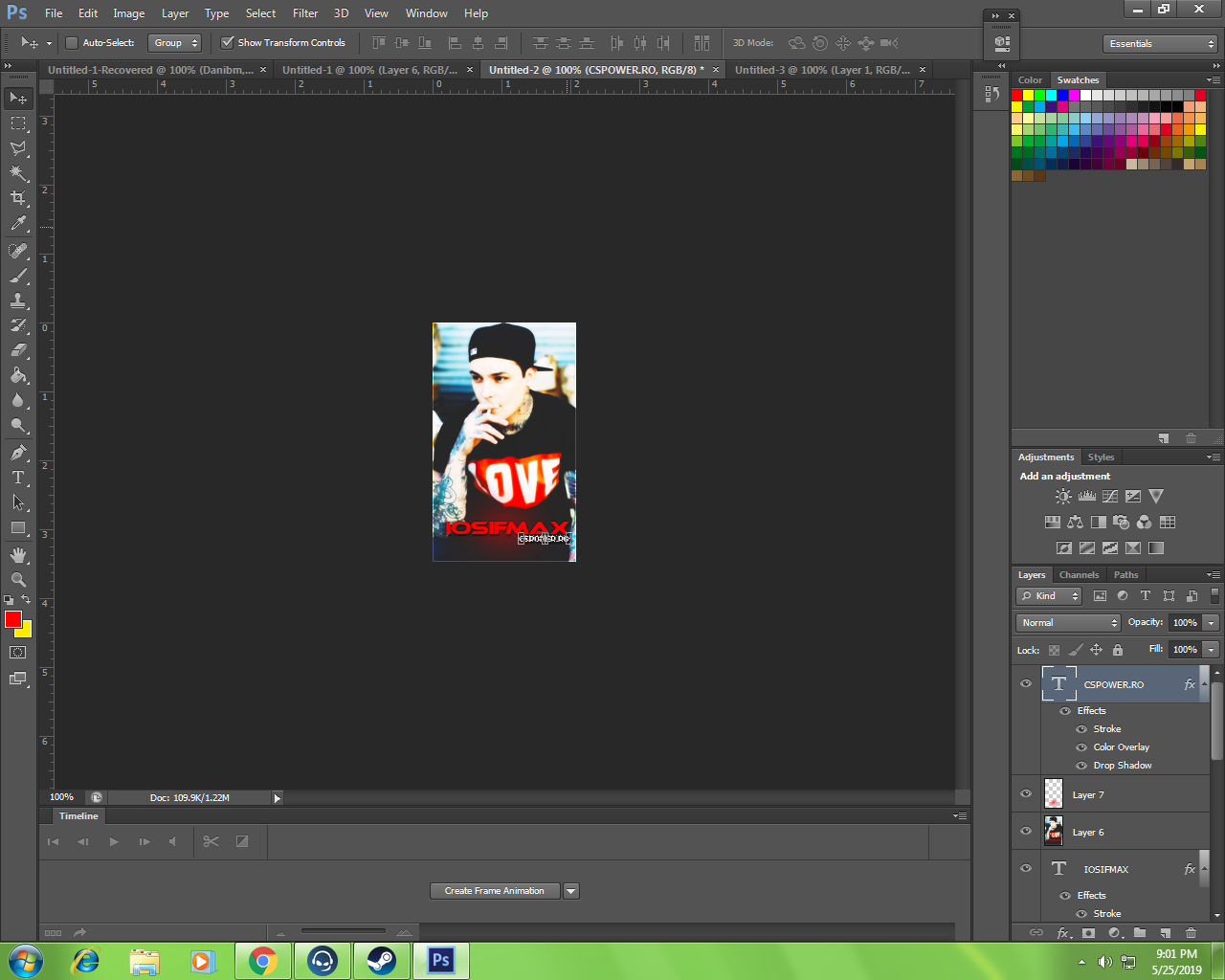This screenshot has height=980, width=1225.
Task: Open the Fill slider dropdown arrow
Action: pos(1212,650)
